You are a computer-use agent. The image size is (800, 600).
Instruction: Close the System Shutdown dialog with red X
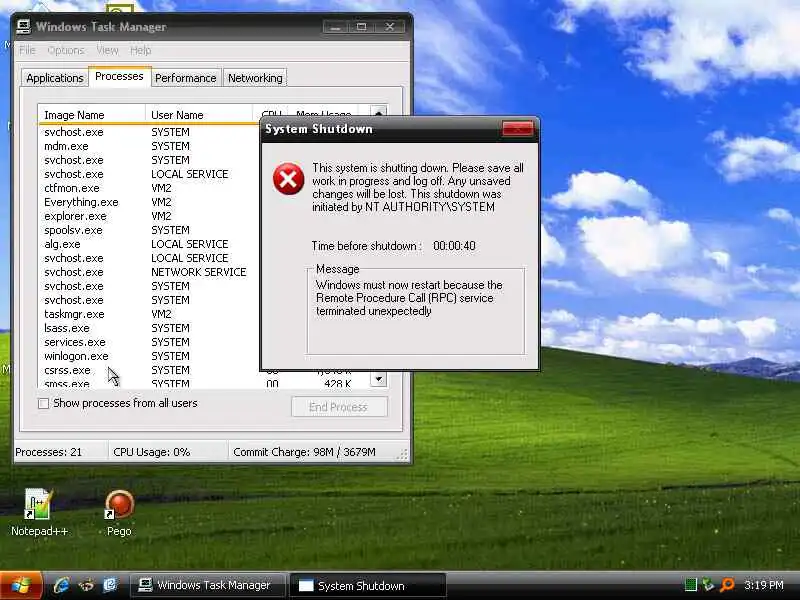pos(517,129)
